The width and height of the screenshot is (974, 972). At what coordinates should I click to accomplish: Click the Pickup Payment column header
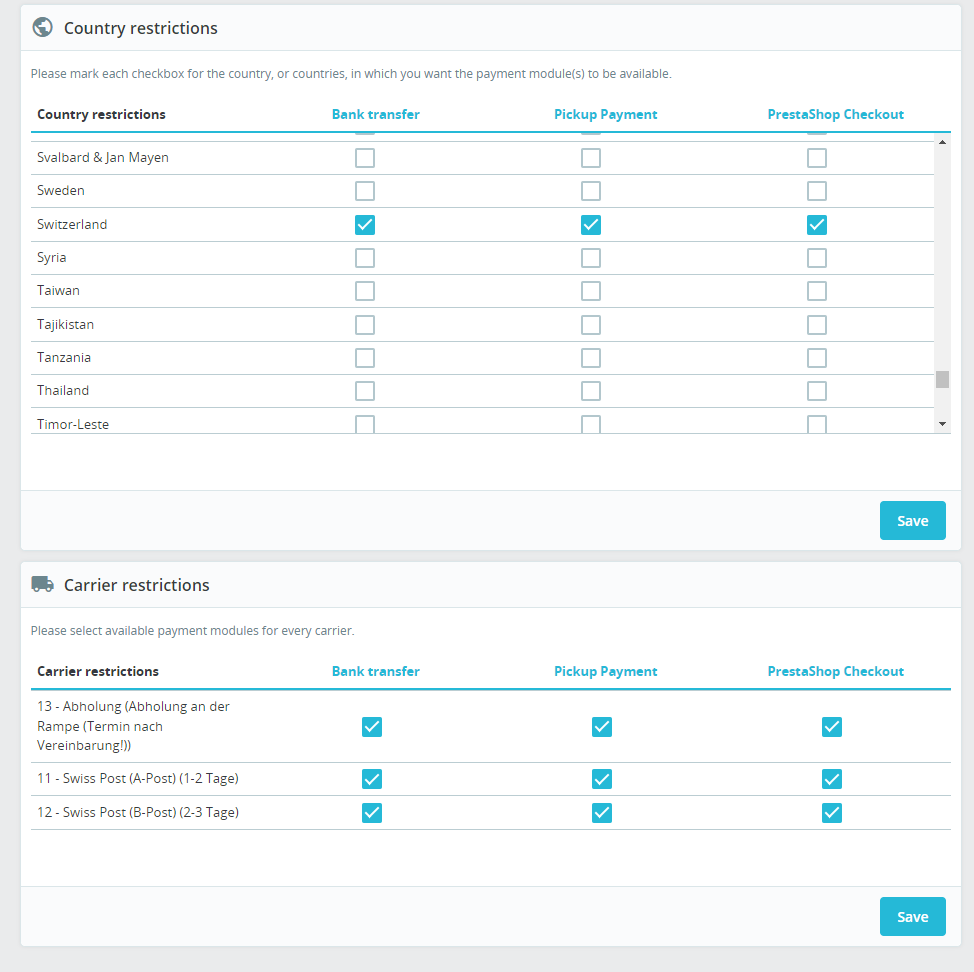(x=605, y=114)
